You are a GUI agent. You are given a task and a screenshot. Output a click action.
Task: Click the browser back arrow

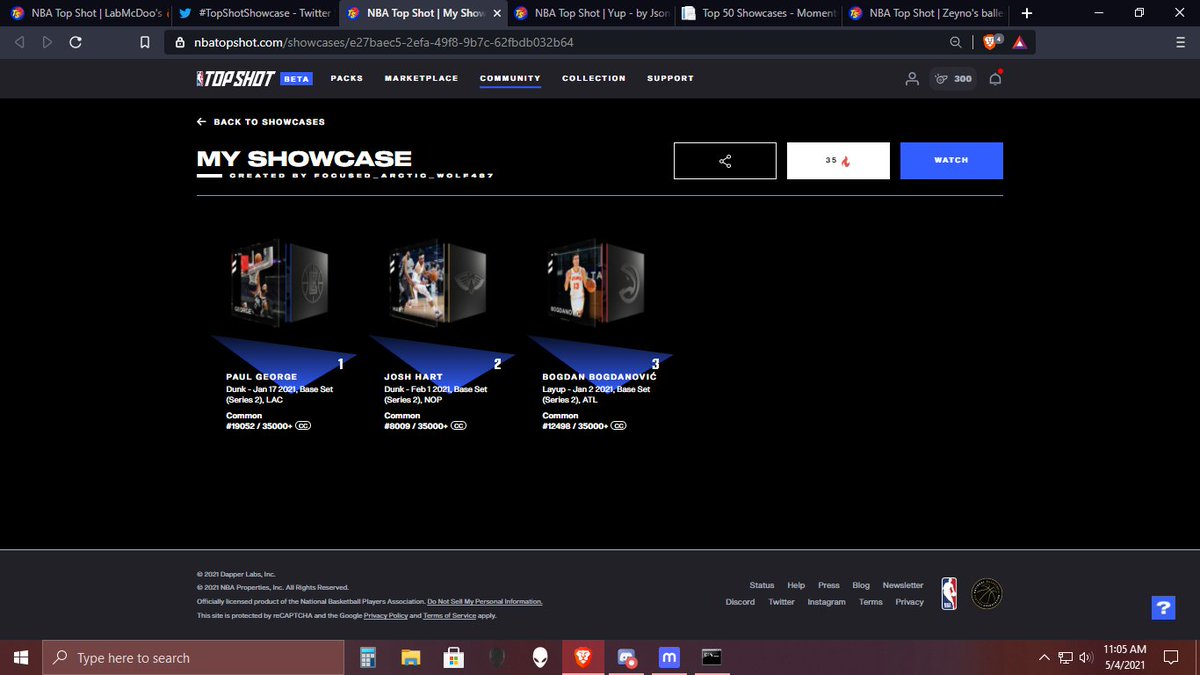[20, 43]
